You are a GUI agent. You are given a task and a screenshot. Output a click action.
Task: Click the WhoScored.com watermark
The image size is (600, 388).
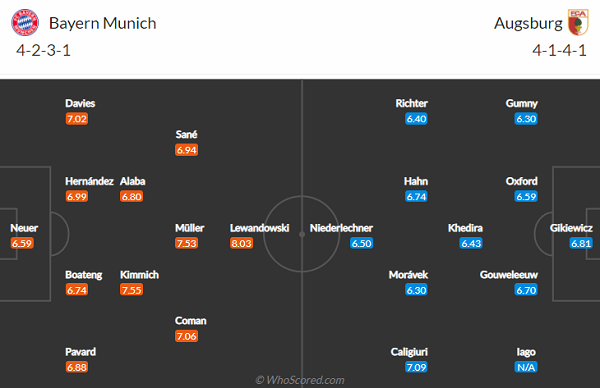tap(300, 380)
